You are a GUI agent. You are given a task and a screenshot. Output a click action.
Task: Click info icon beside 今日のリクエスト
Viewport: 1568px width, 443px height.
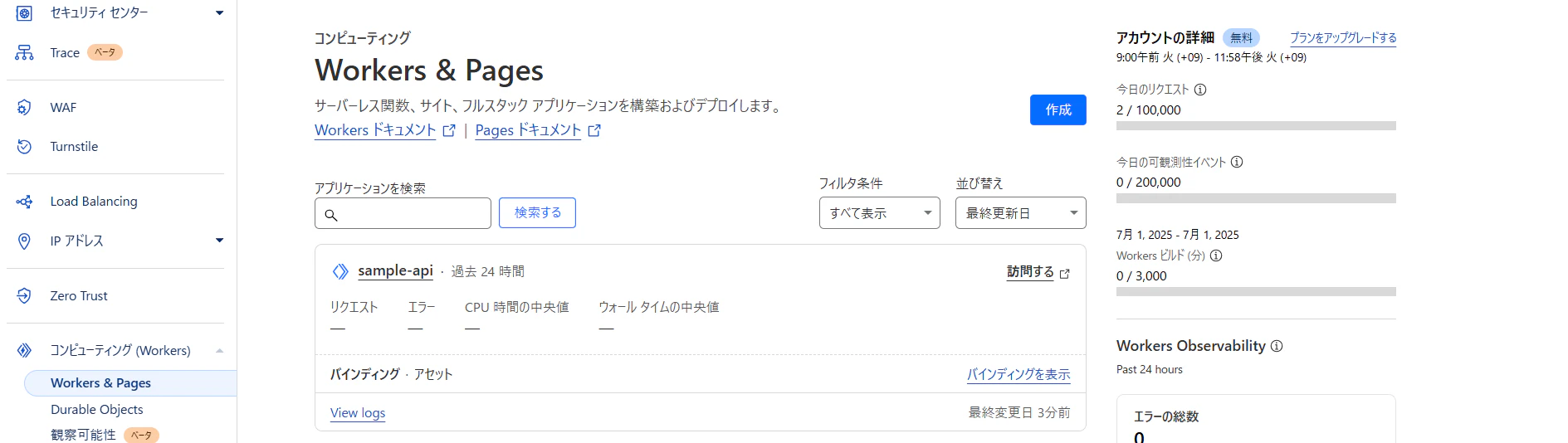[x=1200, y=90]
